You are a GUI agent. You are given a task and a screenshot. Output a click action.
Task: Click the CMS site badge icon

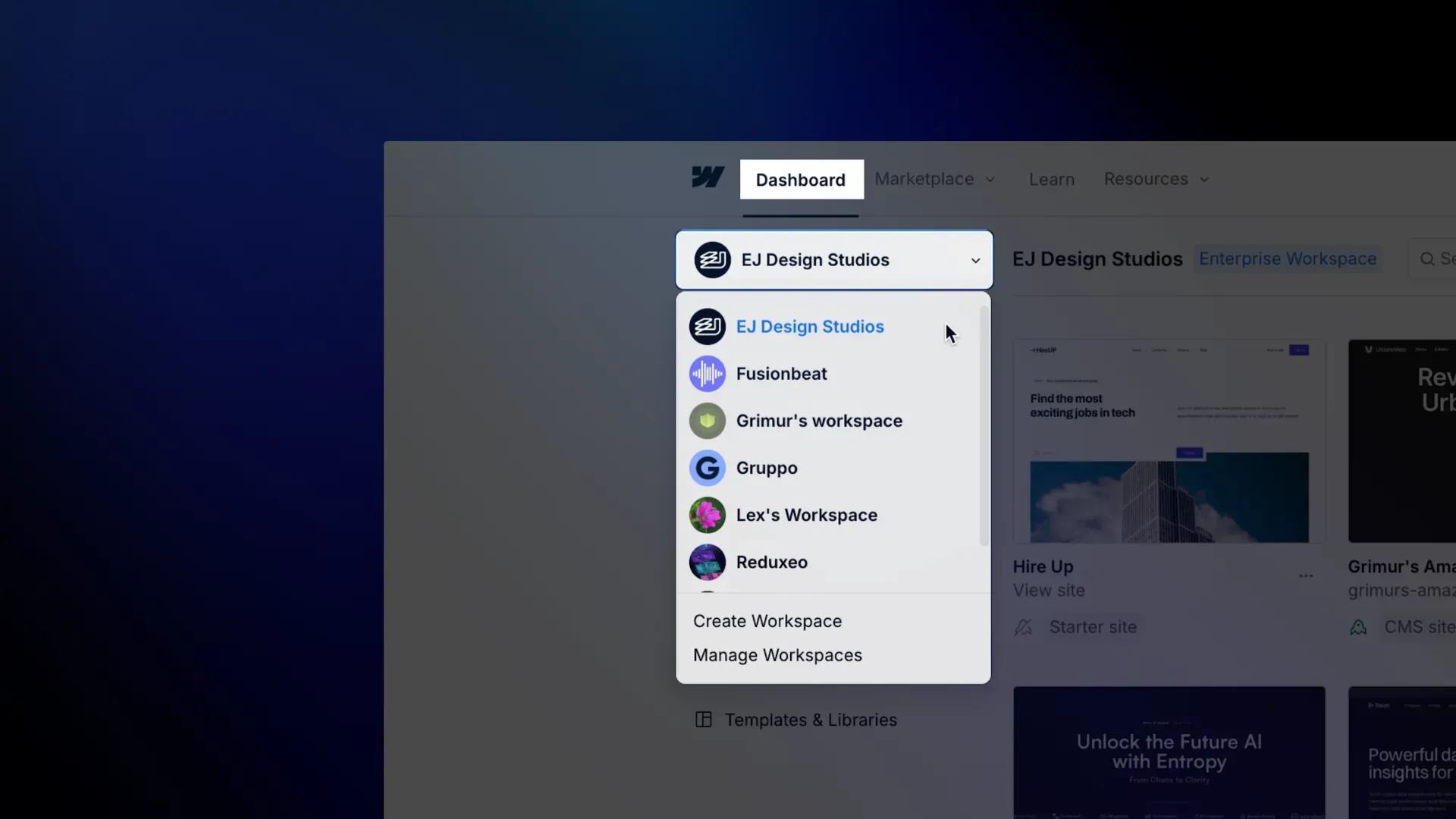pos(1358,627)
